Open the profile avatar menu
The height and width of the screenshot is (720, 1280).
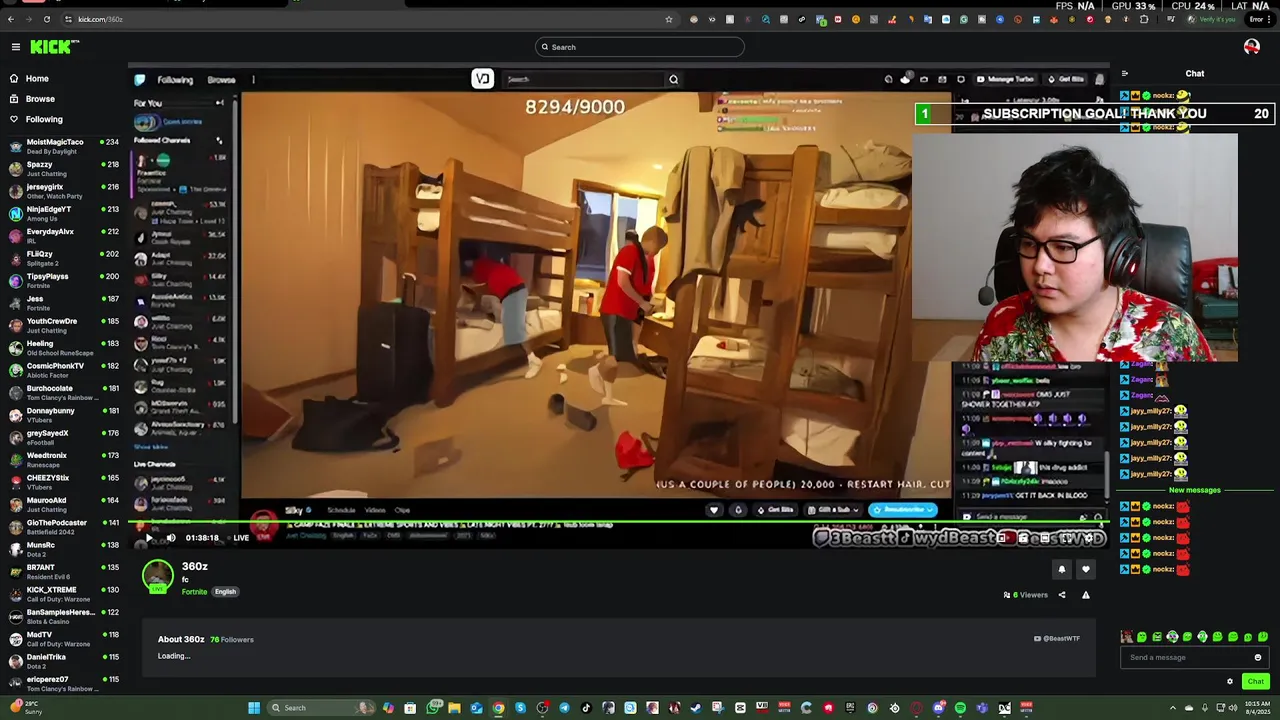tap(1251, 47)
